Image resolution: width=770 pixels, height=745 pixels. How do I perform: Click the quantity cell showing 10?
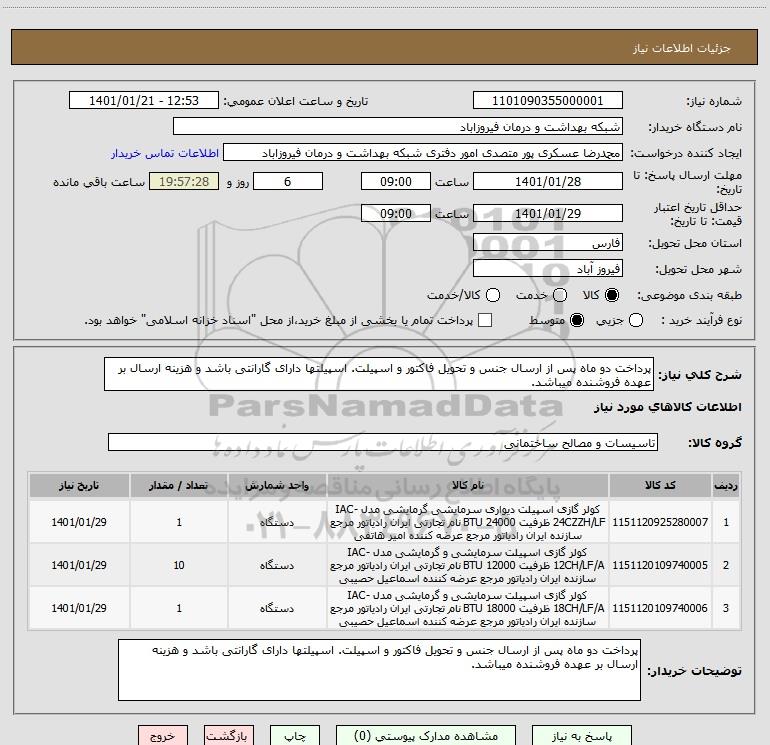tap(179, 565)
